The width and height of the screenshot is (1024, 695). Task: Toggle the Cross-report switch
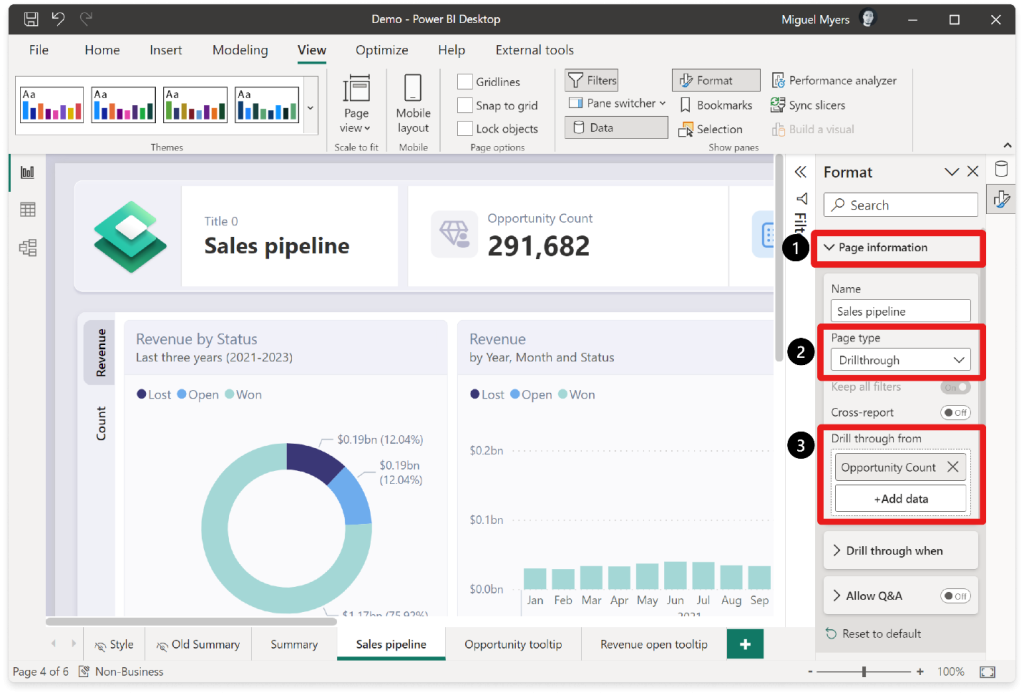pos(955,412)
